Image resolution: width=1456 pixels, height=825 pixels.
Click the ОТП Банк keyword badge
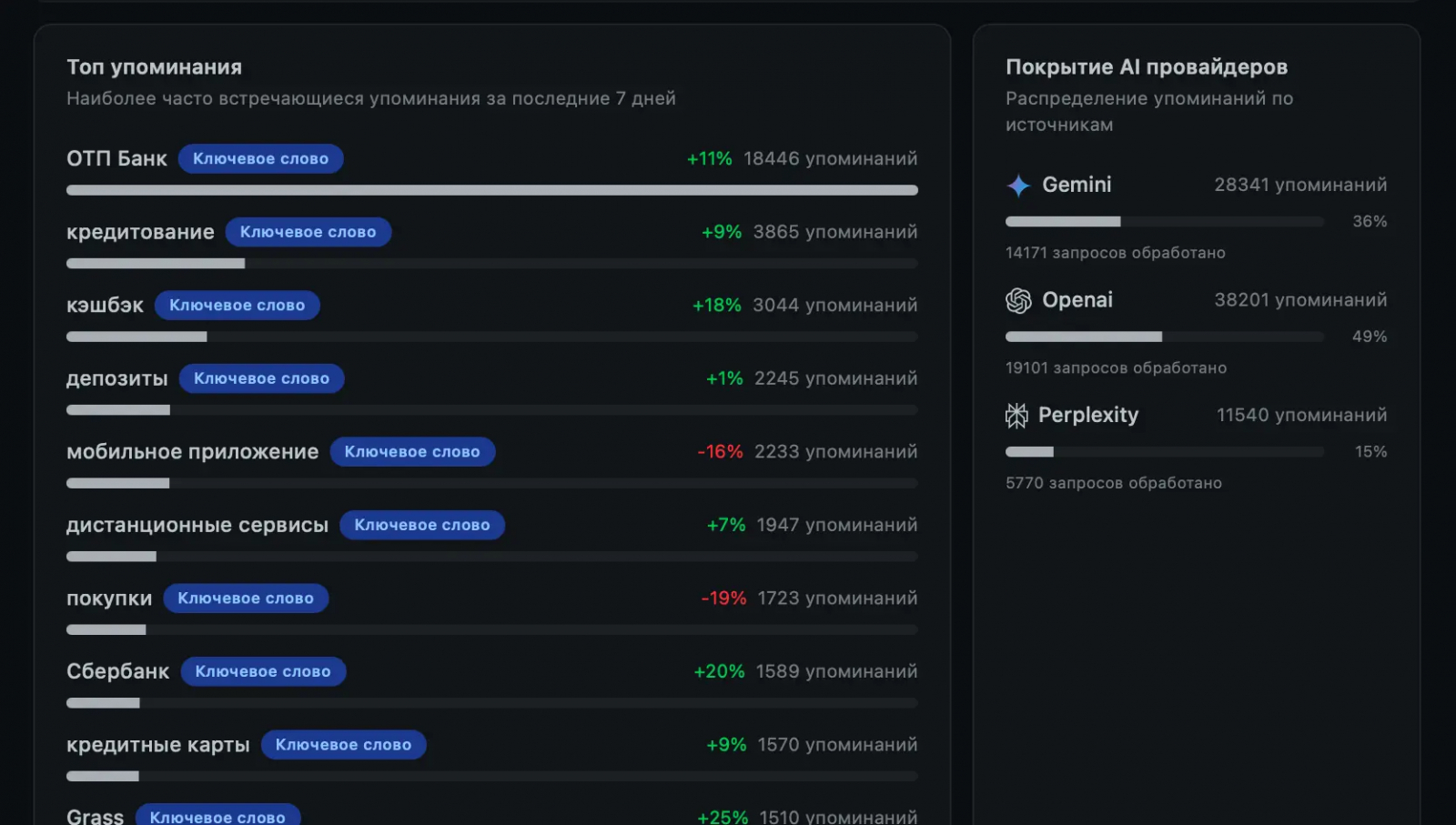click(x=260, y=159)
